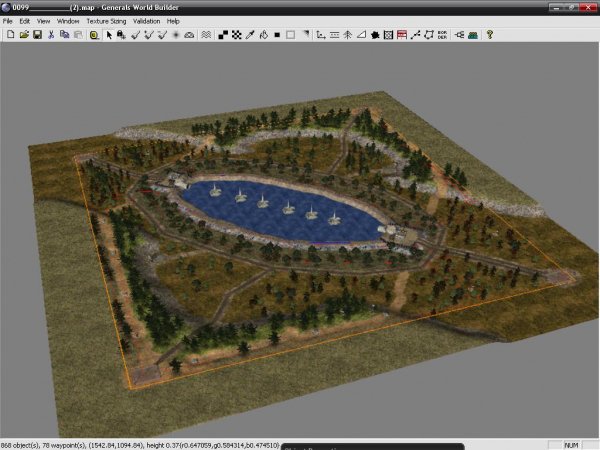This screenshot has height=450, width=600.
Task: Select the arrow pointer selection tool
Action: (x=109, y=34)
